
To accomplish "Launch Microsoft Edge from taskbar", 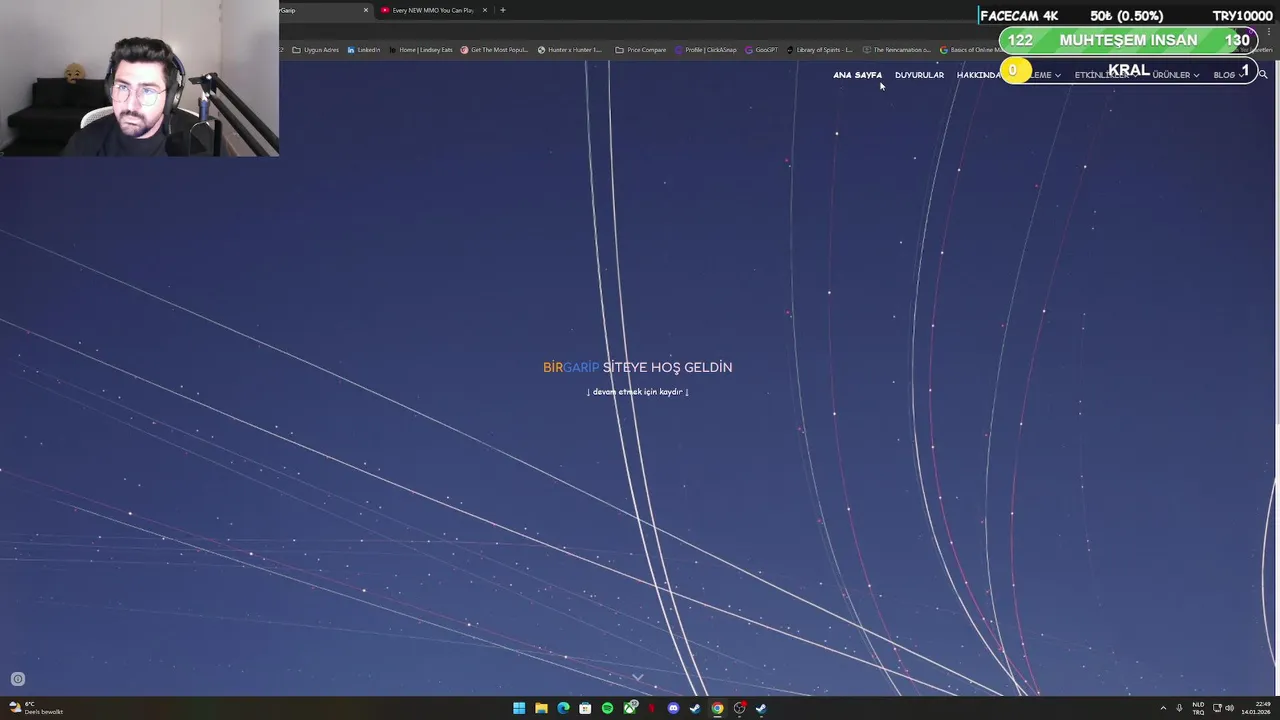I will click(563, 708).
